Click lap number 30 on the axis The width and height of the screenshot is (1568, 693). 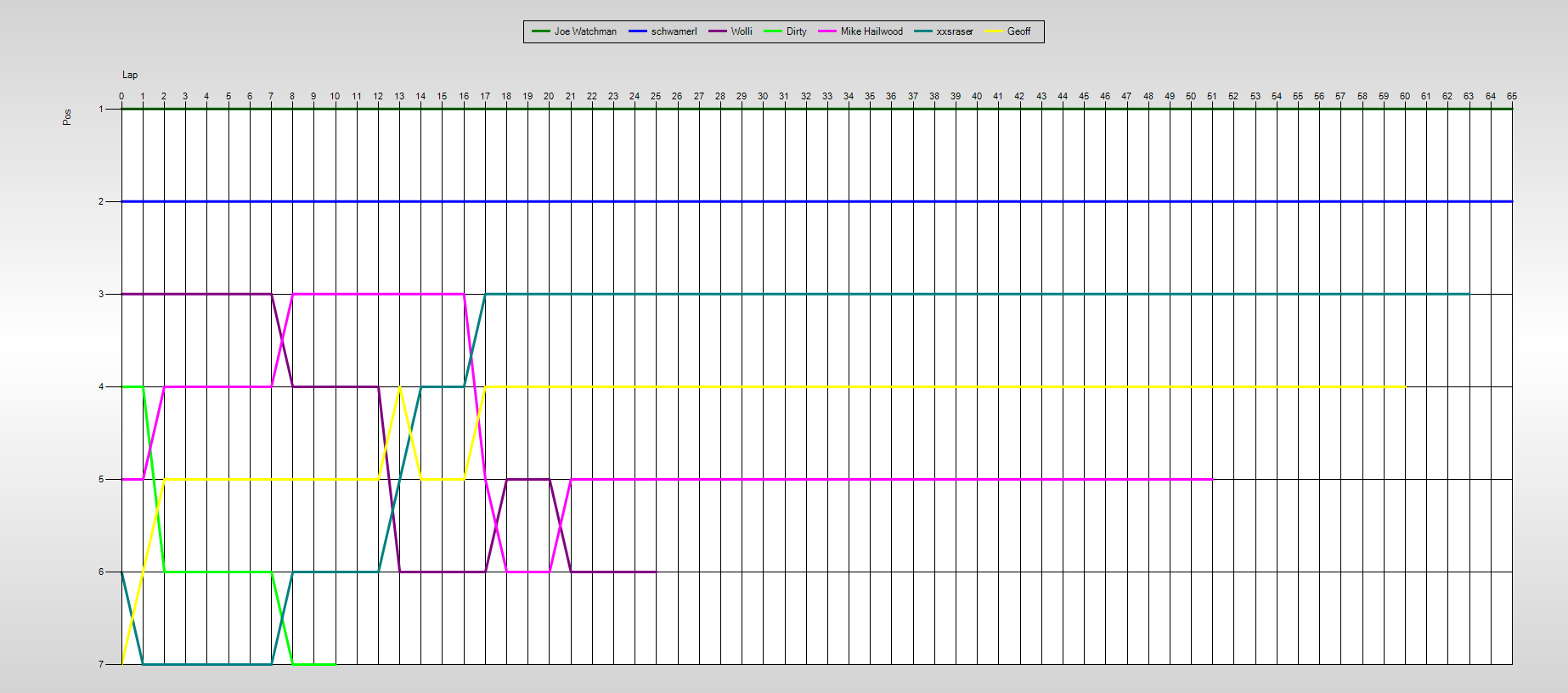763,96
